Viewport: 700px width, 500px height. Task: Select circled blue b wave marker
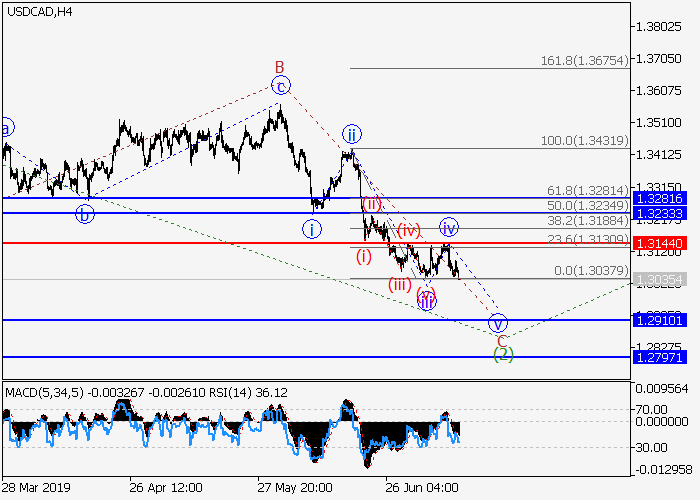pyautogui.click(x=86, y=213)
